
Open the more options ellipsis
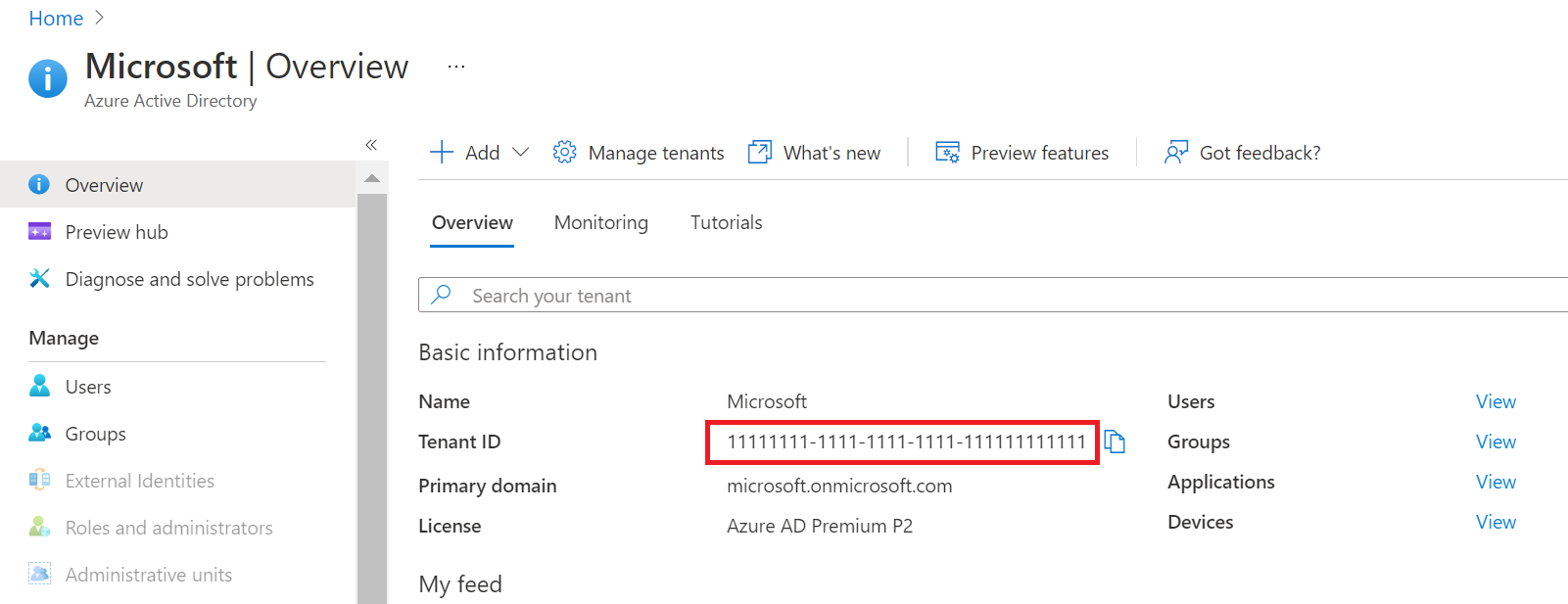click(x=455, y=67)
